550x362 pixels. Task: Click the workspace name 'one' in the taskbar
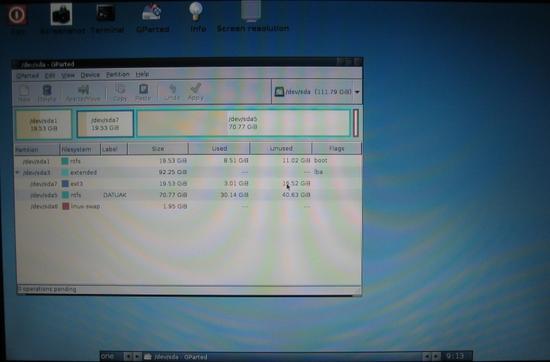pyautogui.click(x=107, y=357)
